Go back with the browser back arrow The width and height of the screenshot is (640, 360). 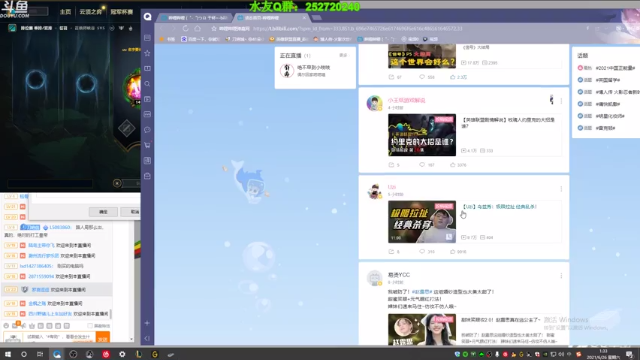coord(162,29)
